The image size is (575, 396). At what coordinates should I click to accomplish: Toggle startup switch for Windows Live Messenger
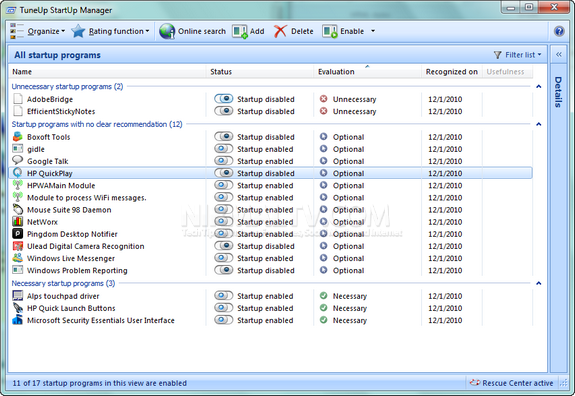pyautogui.click(x=224, y=258)
